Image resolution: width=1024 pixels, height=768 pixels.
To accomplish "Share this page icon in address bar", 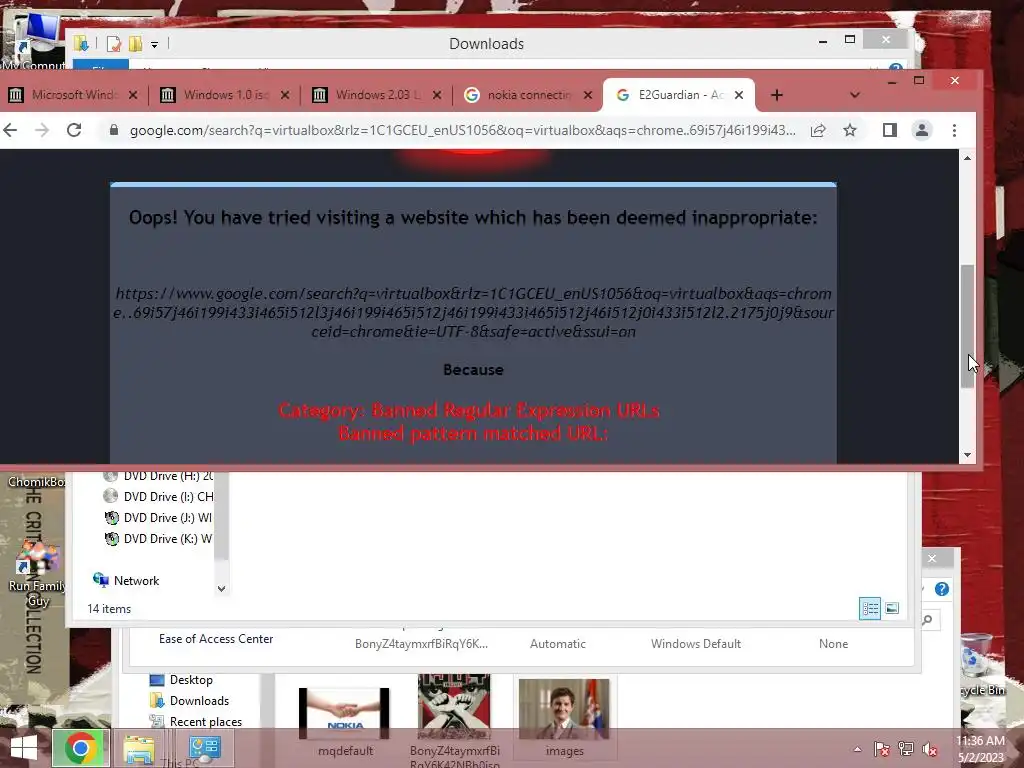I will [x=818, y=130].
